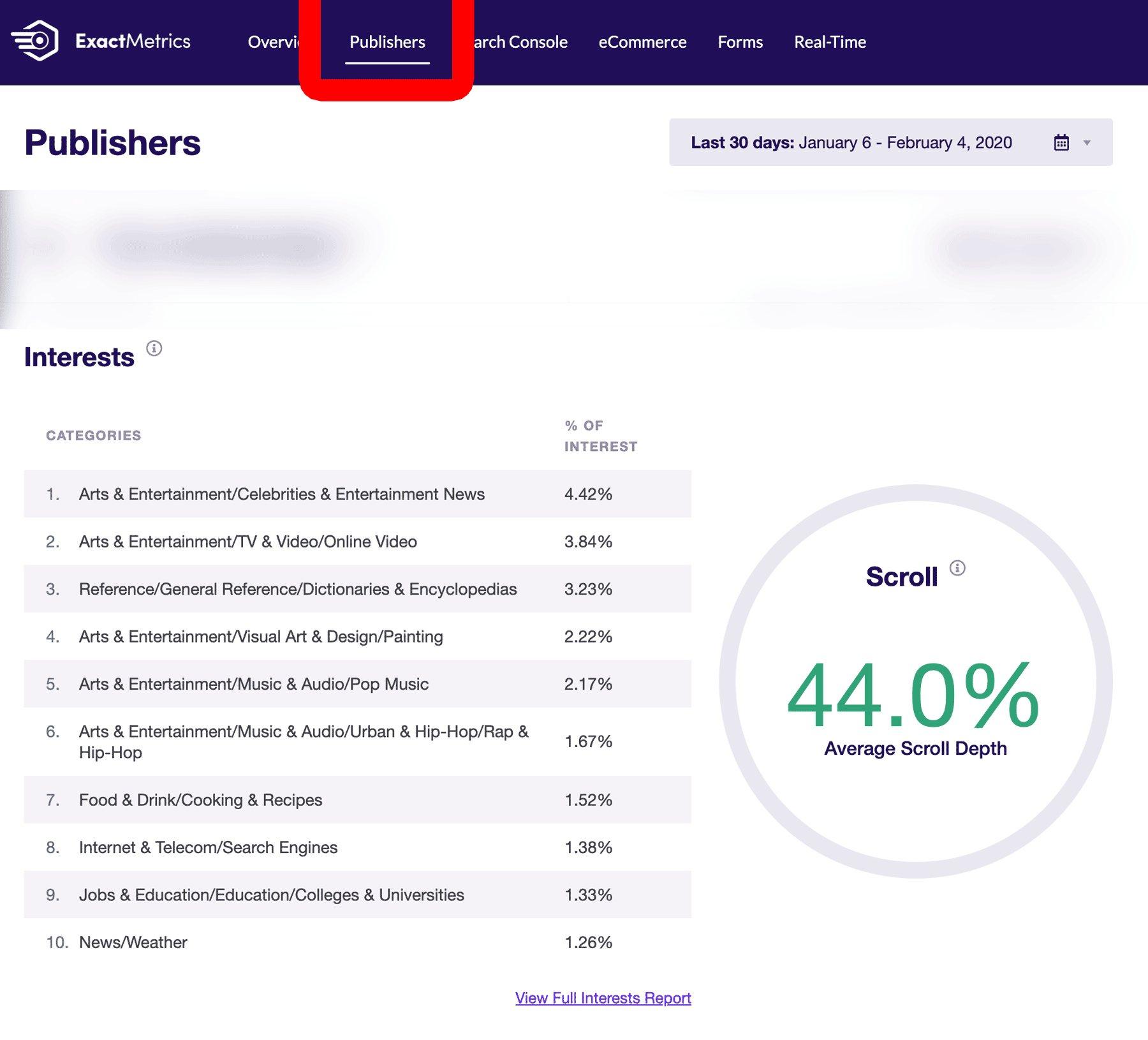The width and height of the screenshot is (1148, 1040).
Task: Select the Publishers tab
Action: pos(387,42)
